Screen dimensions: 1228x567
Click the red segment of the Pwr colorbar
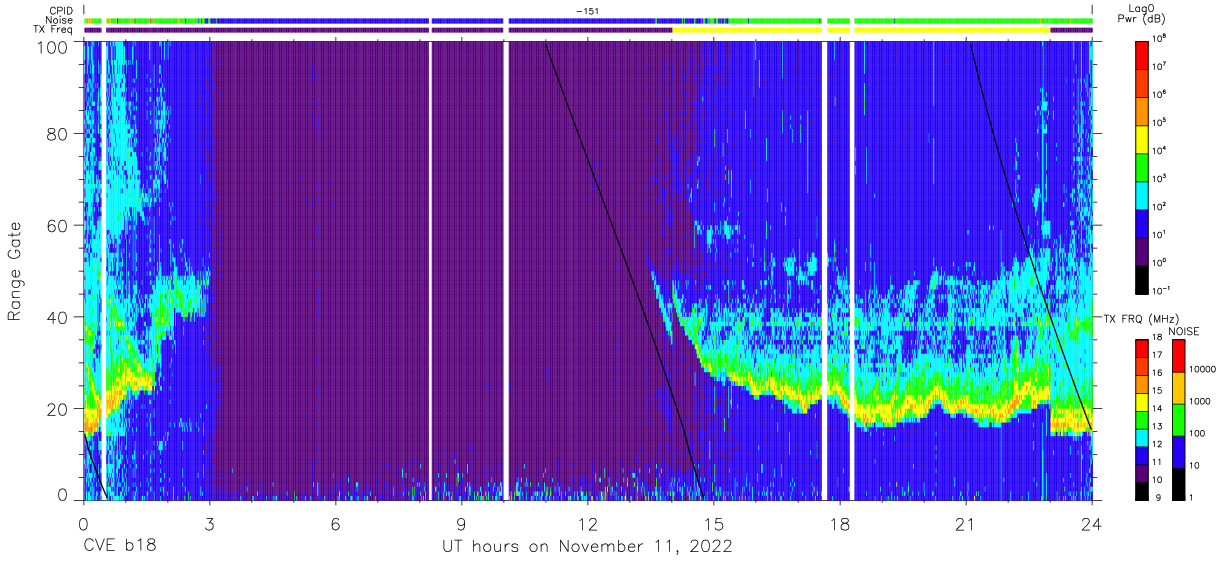point(1141,54)
